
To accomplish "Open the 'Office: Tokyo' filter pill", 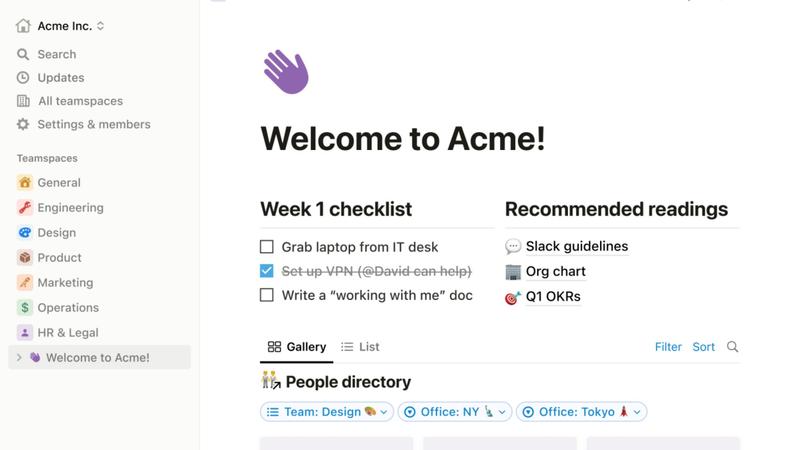I will tap(582, 412).
